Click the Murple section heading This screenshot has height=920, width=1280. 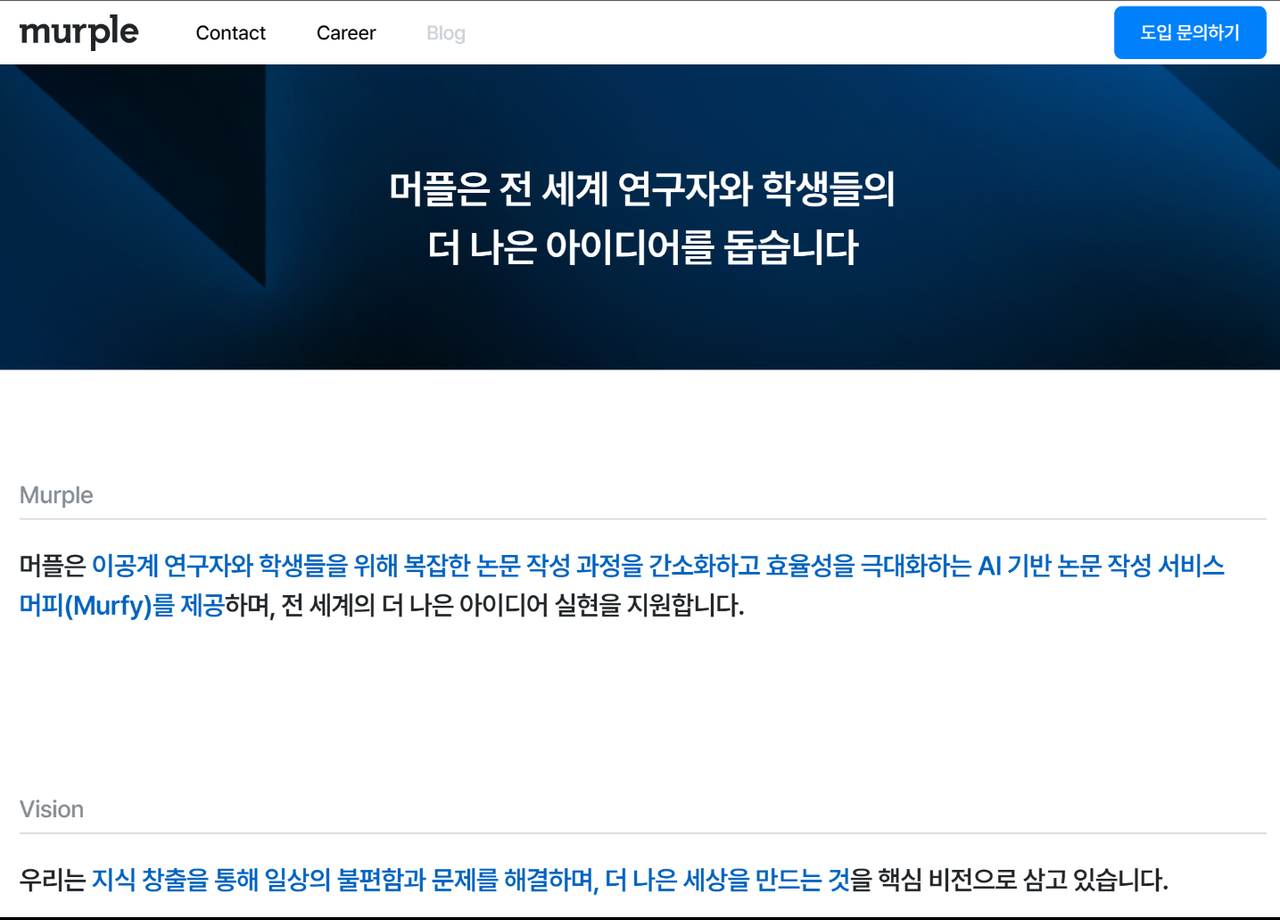[x=56, y=495]
